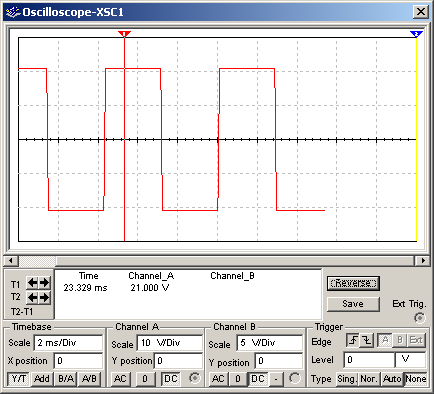Set trigger type to Sing.

coord(347,379)
